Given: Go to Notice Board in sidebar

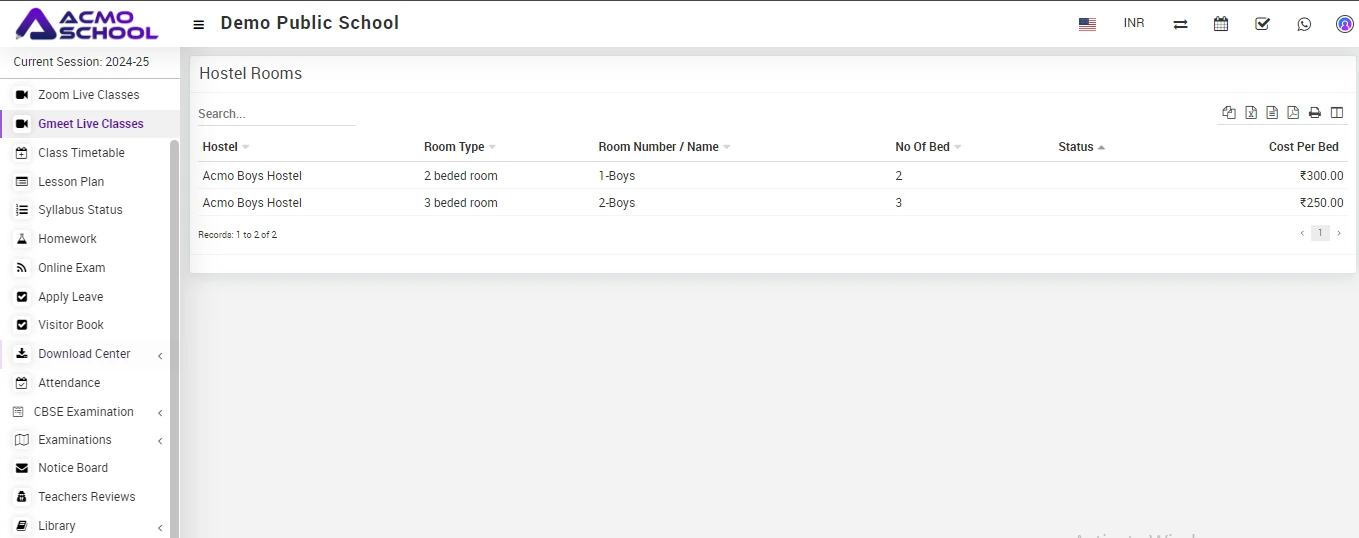Looking at the screenshot, I should [73, 468].
